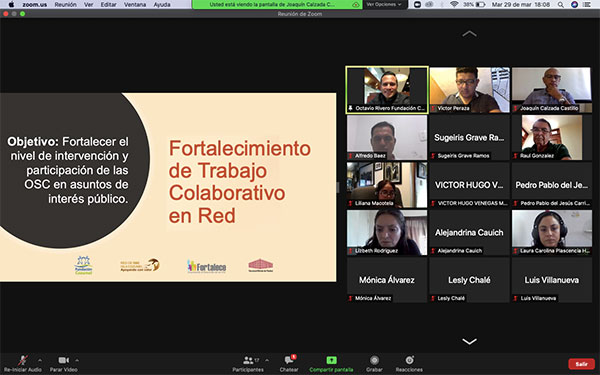This screenshot has width=600, height=375.
Task: Open the Reacciones emoji icon
Action: click(409, 360)
